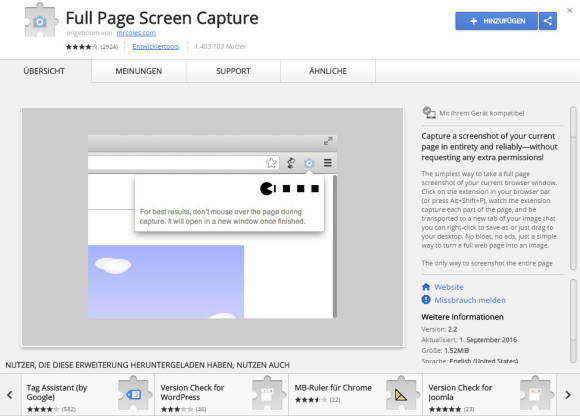Viewport: 580px width, 416px height.
Task: Click the 1. September 2016 update date
Action: click(488, 340)
